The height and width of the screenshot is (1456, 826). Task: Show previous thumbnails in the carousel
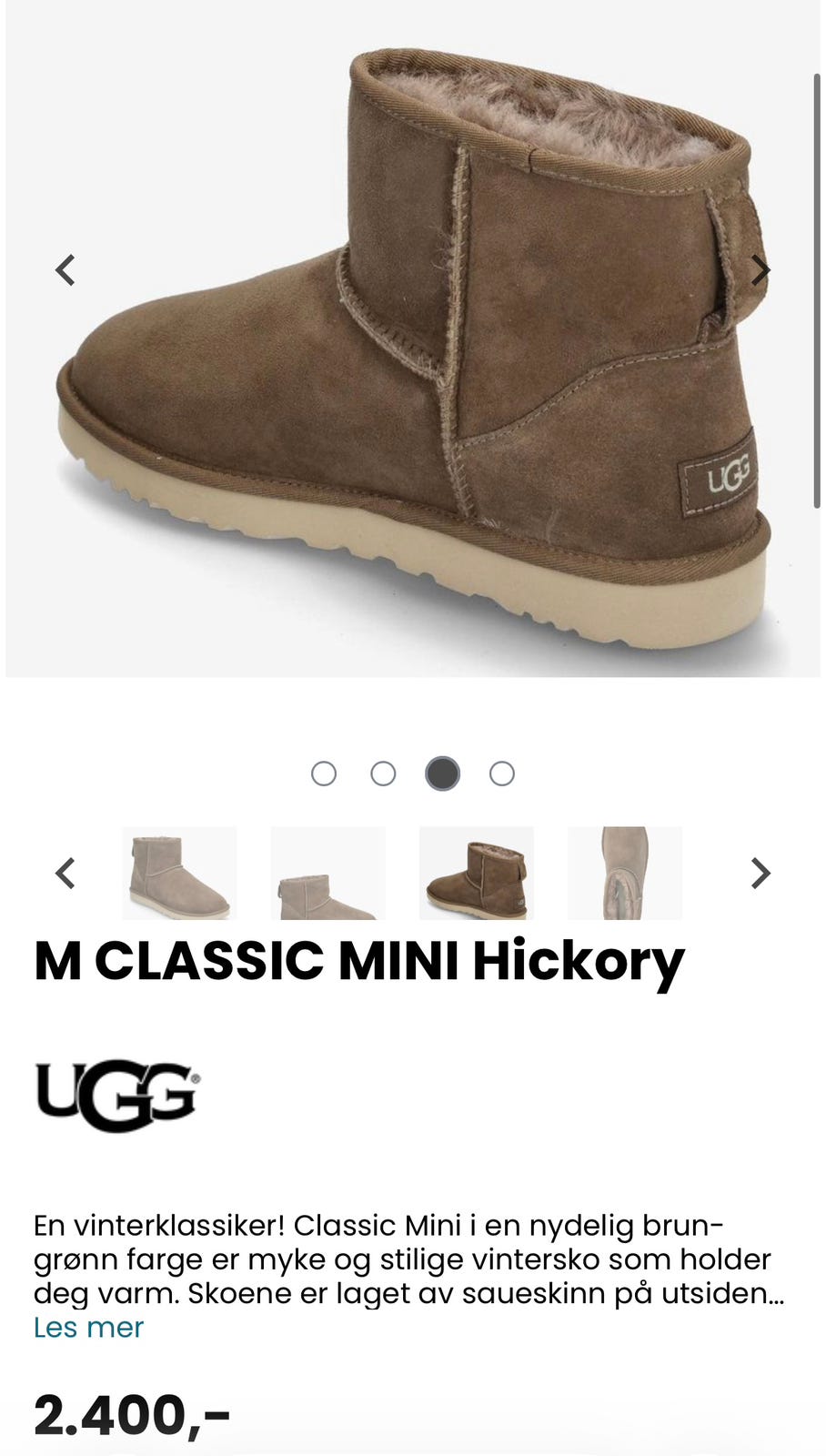click(65, 874)
